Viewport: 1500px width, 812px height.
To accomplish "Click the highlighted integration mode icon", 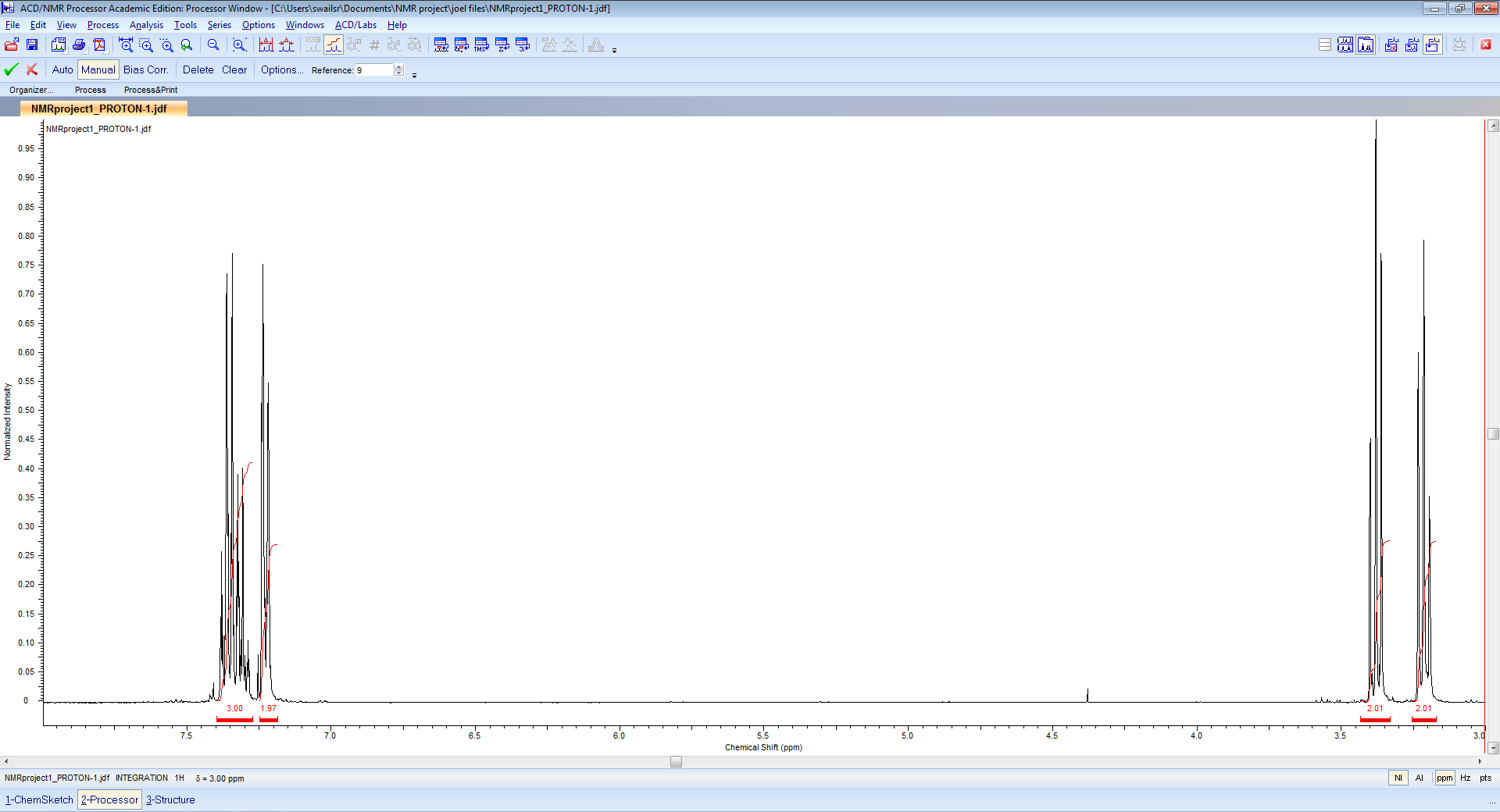I will [x=334, y=45].
